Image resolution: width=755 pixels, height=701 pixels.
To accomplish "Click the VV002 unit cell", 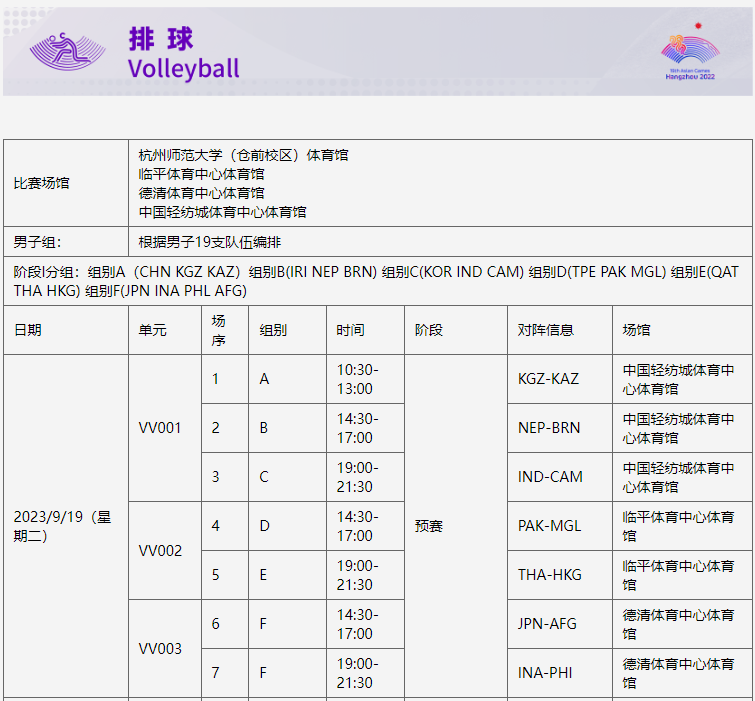I will 160,551.
